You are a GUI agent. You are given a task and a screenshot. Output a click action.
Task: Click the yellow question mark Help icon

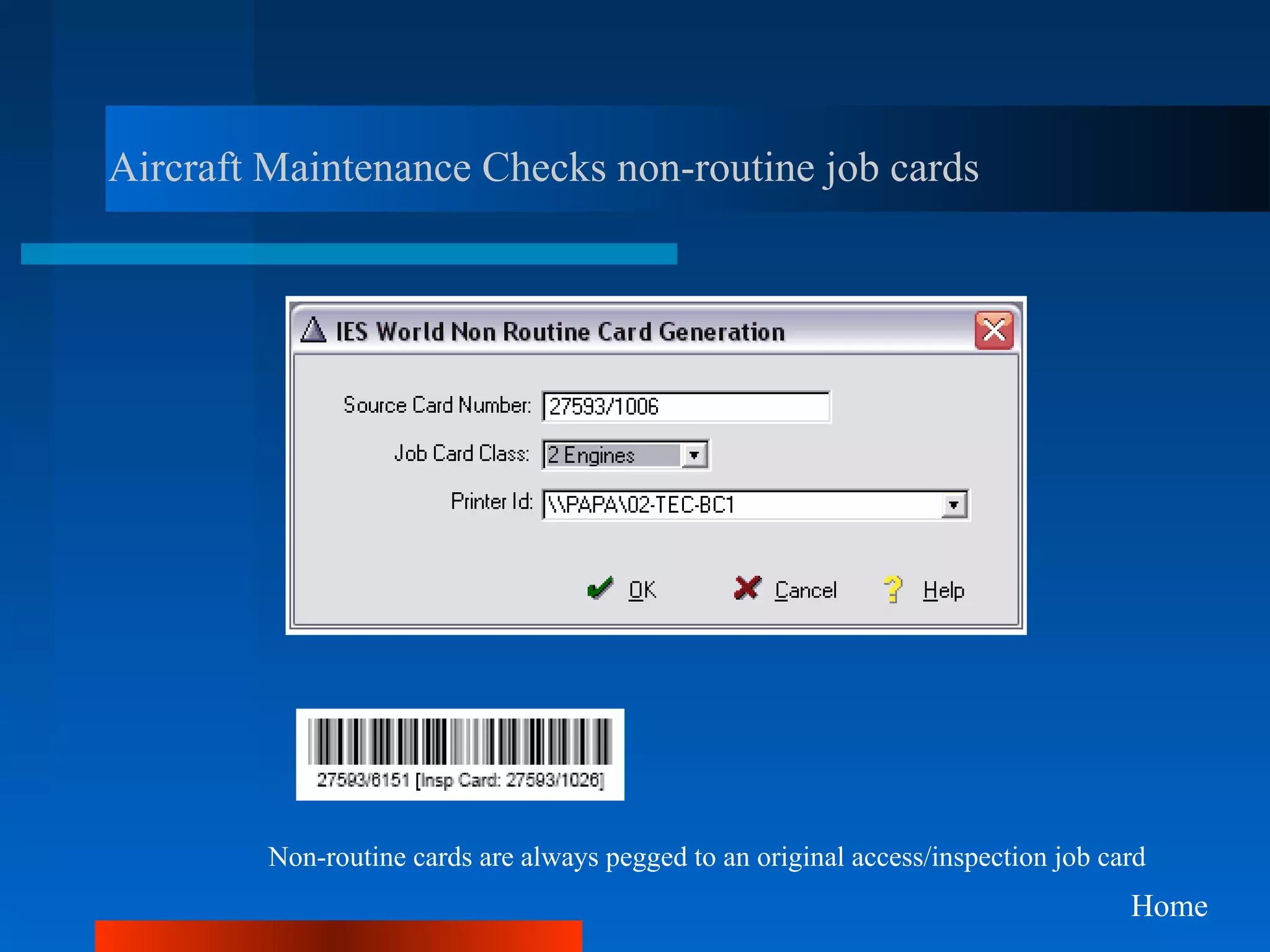point(894,589)
